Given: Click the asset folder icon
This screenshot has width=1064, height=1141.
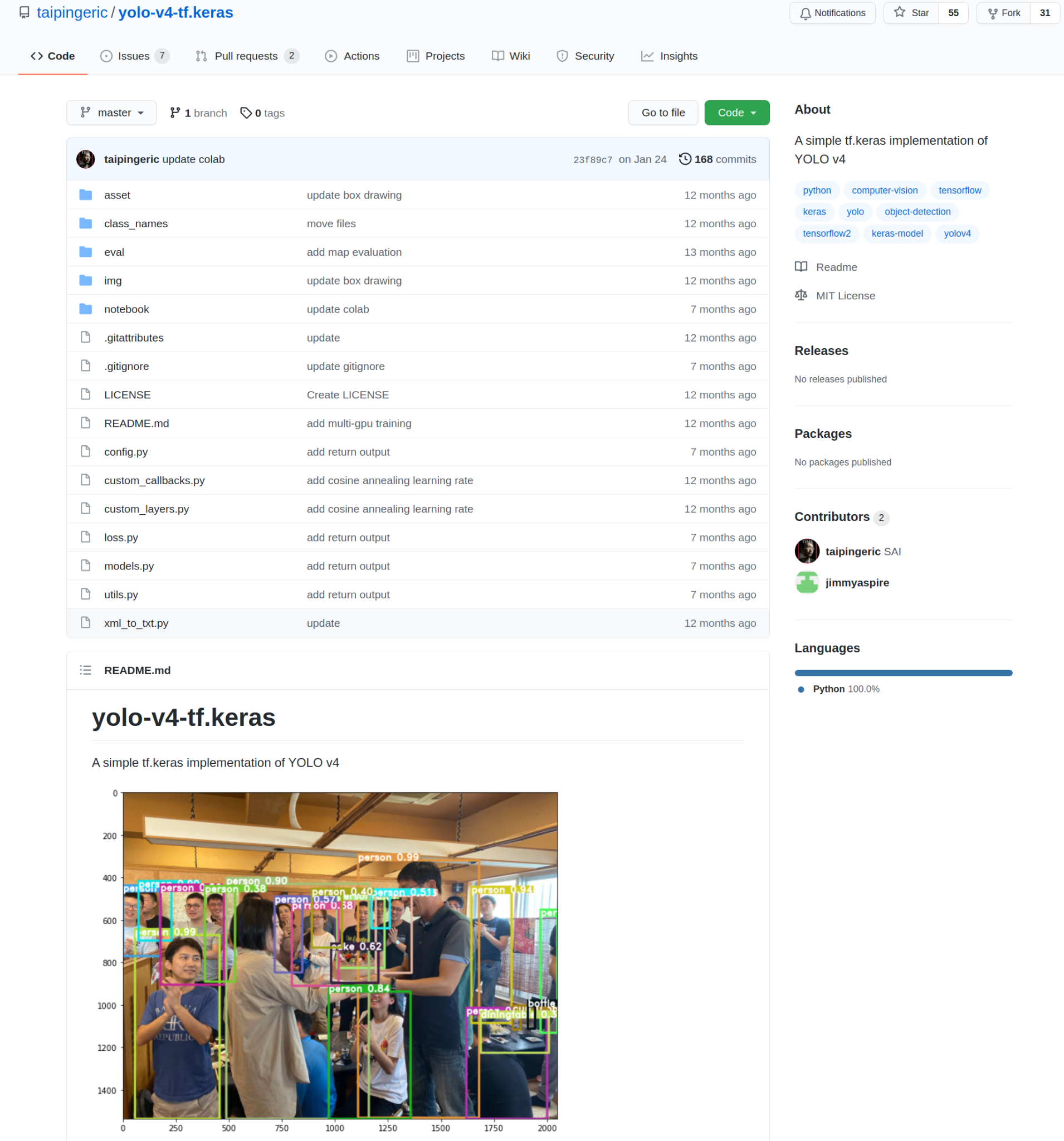Looking at the screenshot, I should point(86,195).
